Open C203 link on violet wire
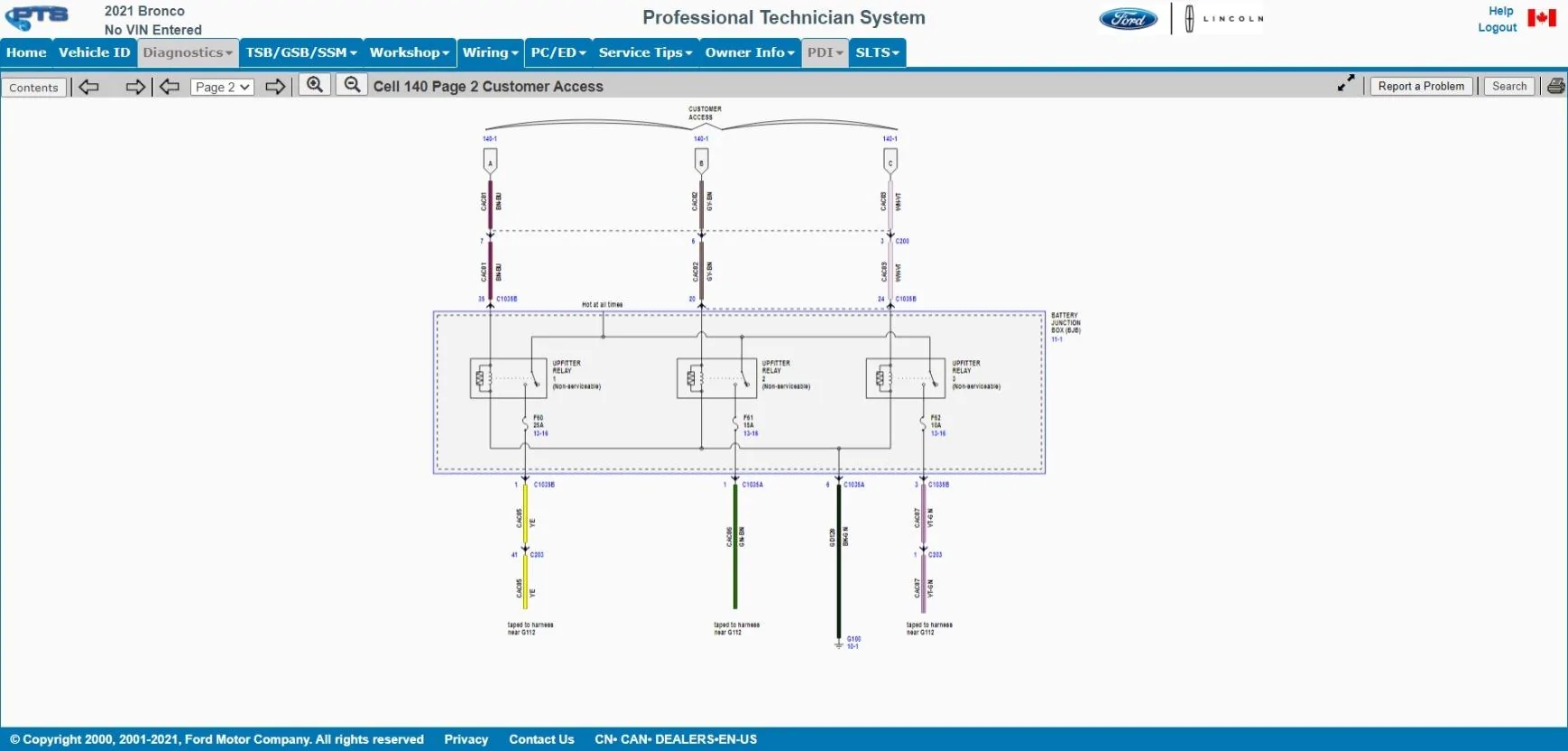Viewport: 1568px width, 751px height. pyautogui.click(x=936, y=555)
